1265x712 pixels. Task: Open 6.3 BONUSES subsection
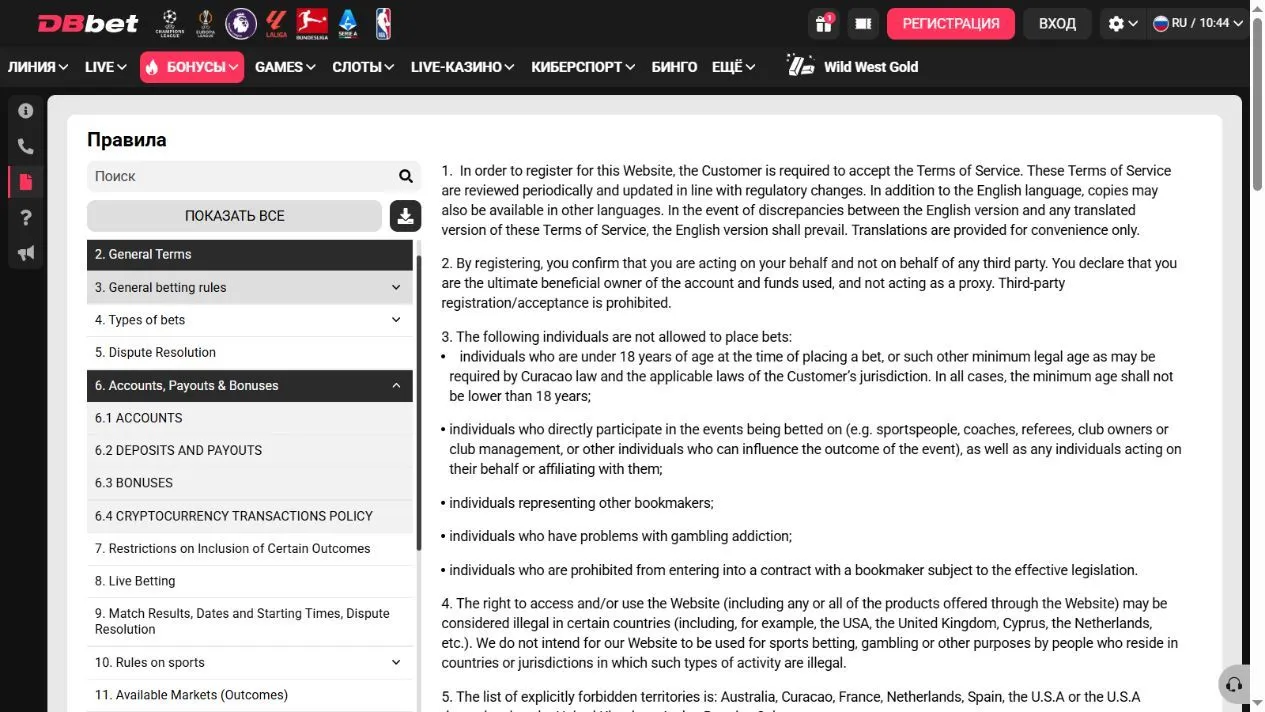(x=250, y=483)
